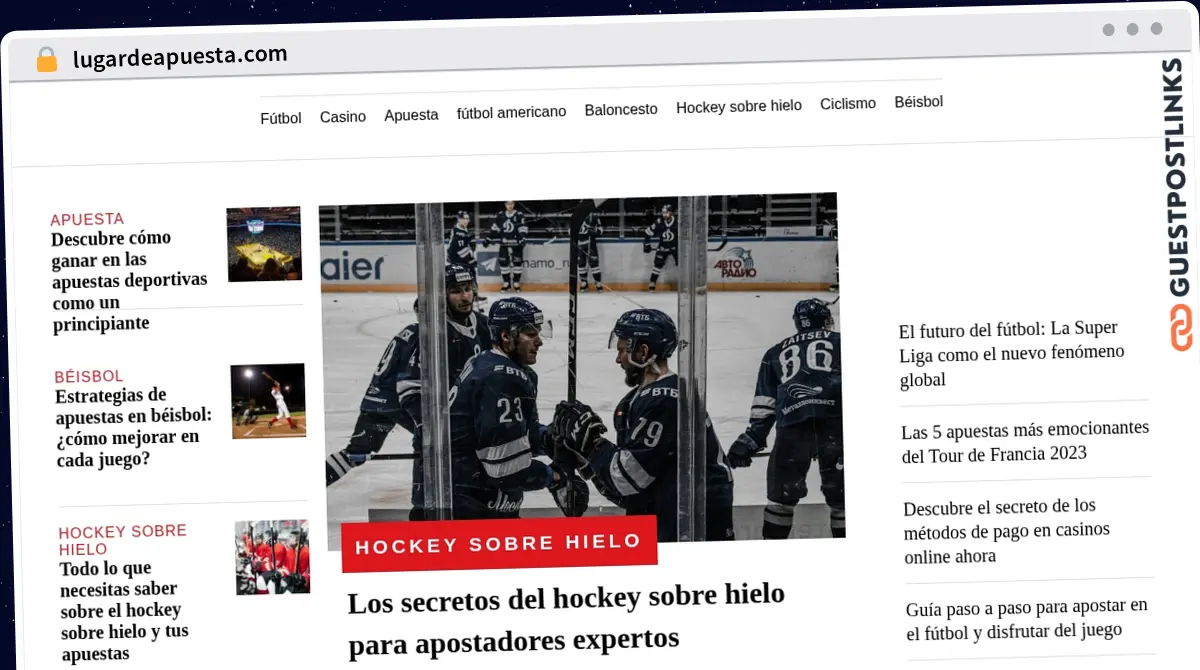Open the Casino menu item
This screenshot has height=670, width=1200.
coord(343,117)
